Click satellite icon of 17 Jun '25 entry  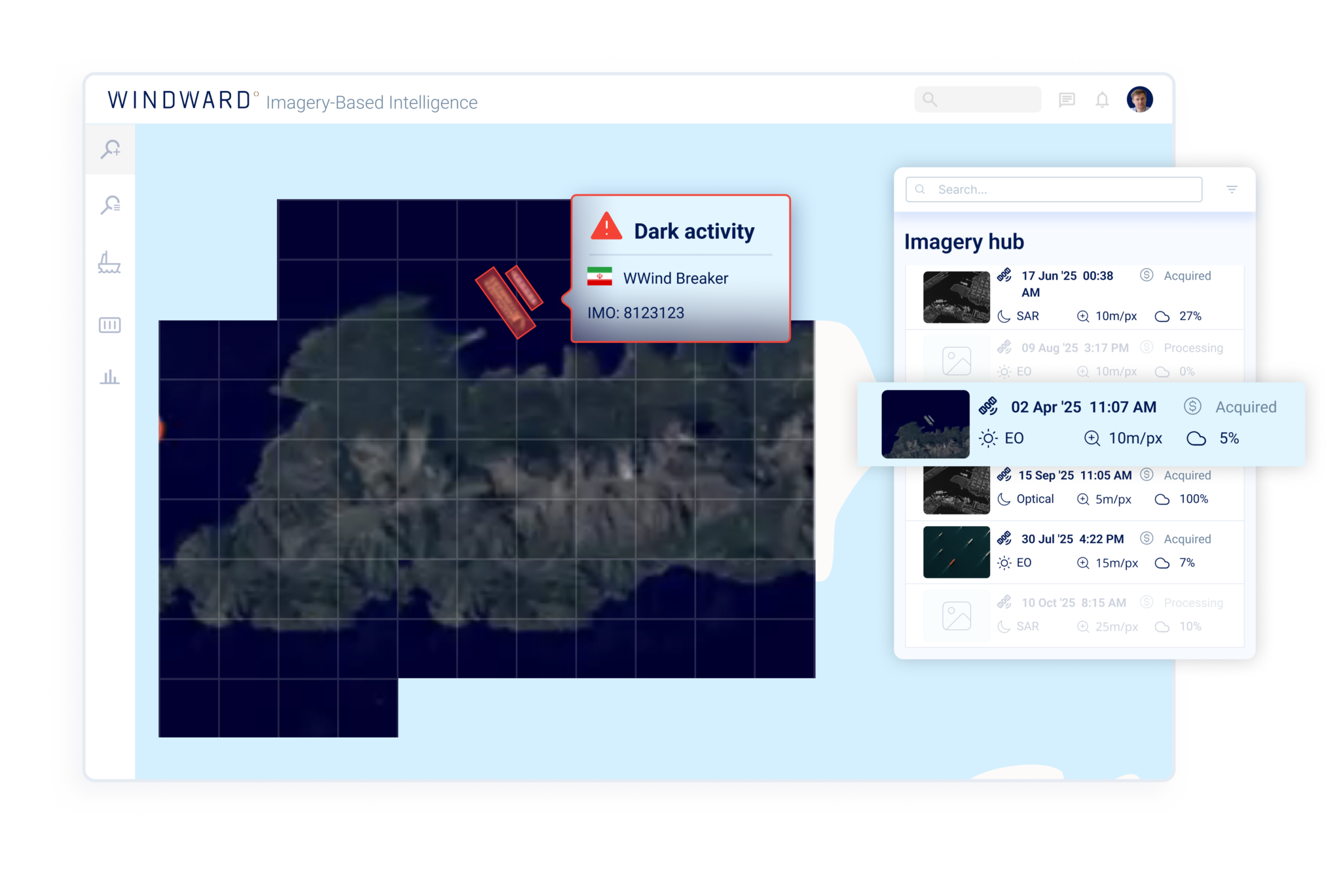click(x=1004, y=275)
